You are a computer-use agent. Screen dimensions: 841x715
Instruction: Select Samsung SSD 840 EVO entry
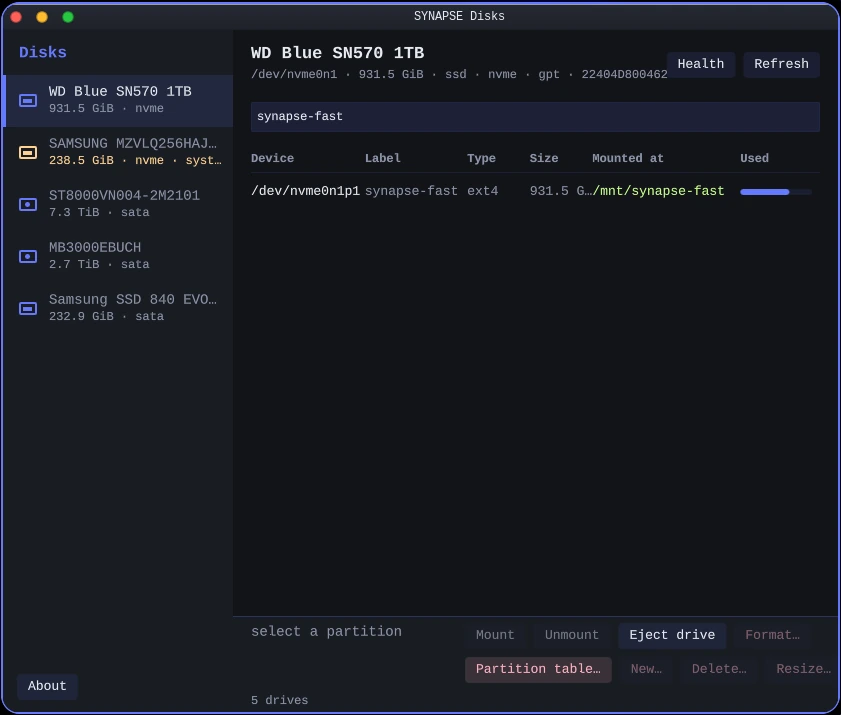118,308
